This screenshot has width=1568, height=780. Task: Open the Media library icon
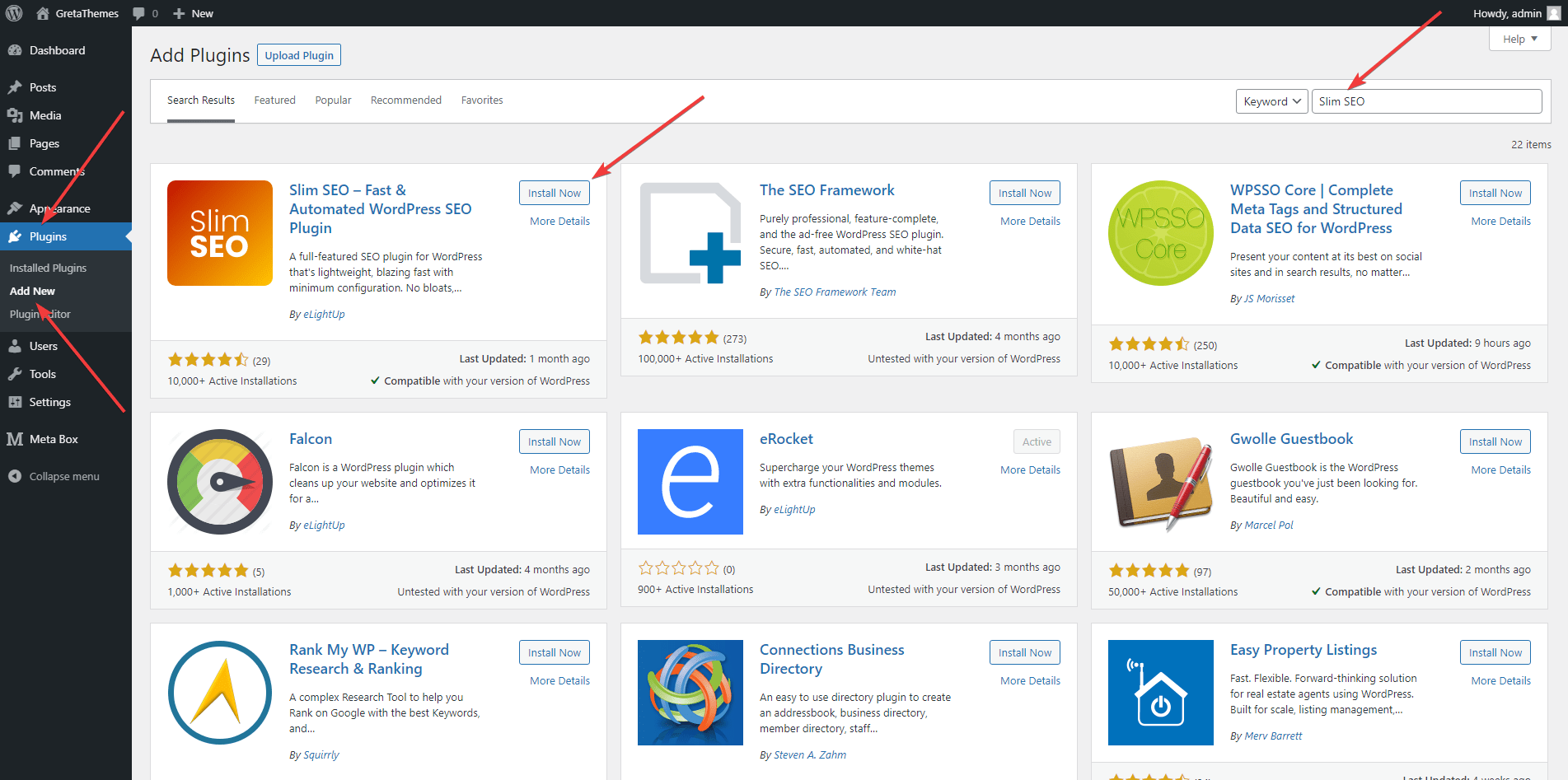click(x=16, y=115)
